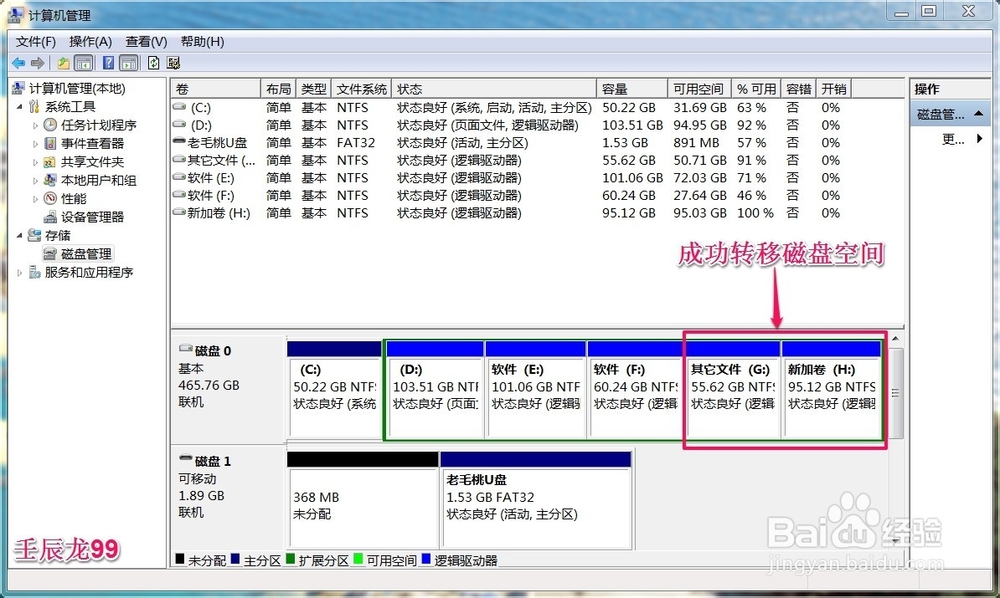Toggle the show/hide console tree icon
The width and height of the screenshot is (1000, 598).
click(84, 63)
